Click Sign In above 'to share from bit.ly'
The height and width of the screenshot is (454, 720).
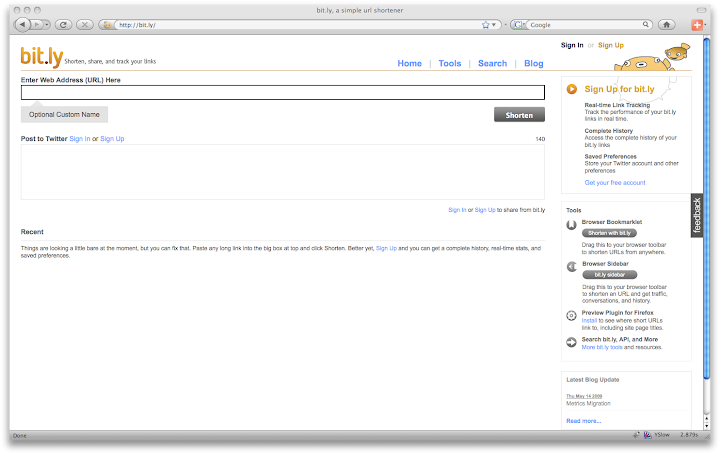[x=457, y=210]
